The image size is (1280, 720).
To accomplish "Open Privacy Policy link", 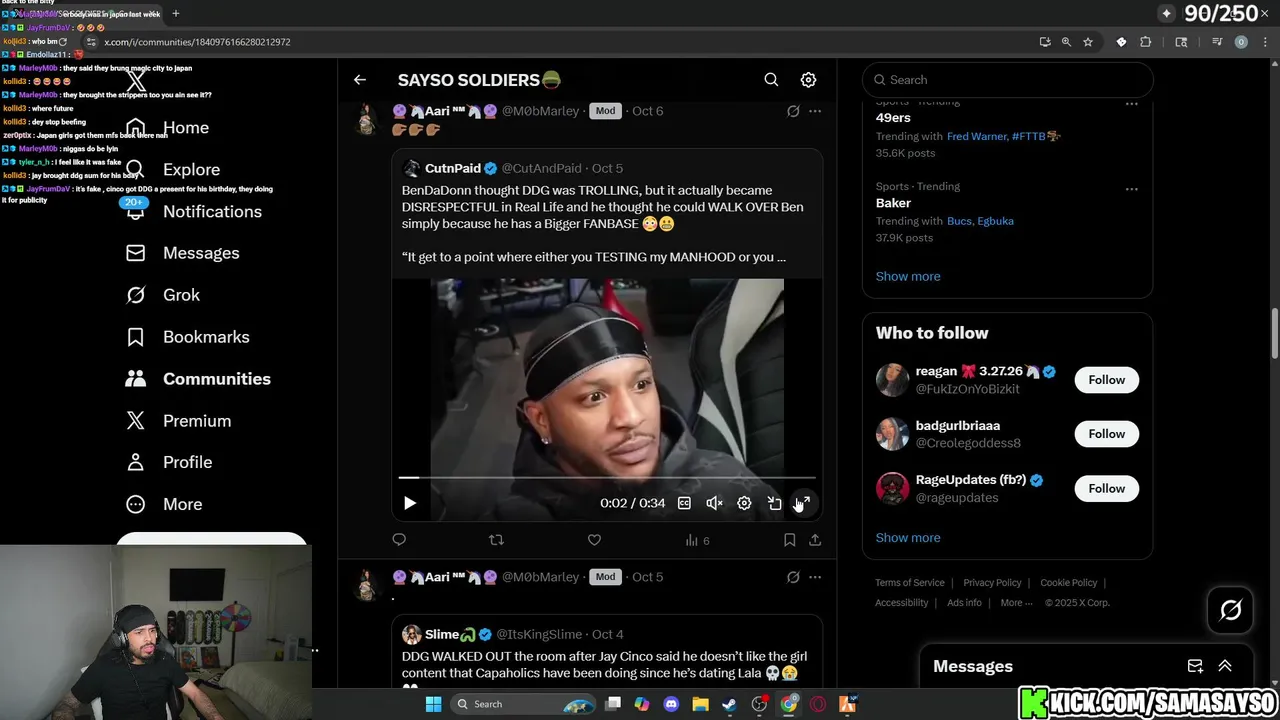I will [x=992, y=583].
